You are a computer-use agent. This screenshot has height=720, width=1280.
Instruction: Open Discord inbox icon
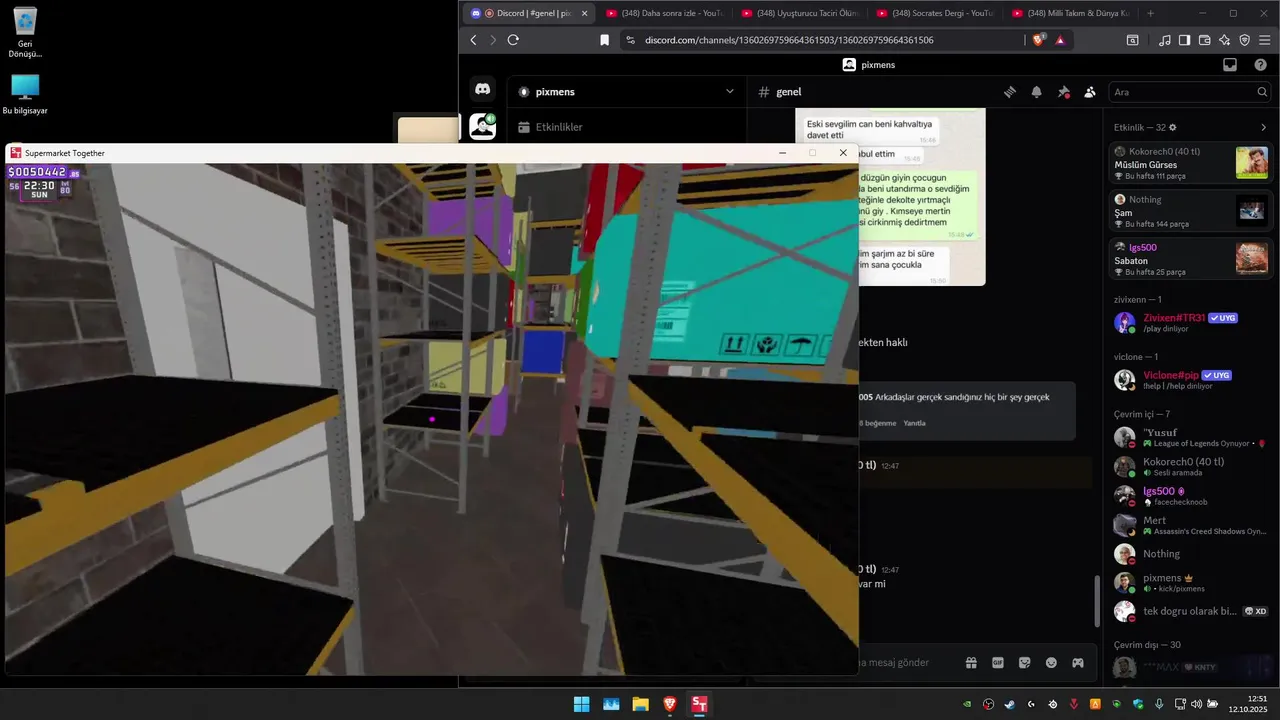tap(1230, 65)
